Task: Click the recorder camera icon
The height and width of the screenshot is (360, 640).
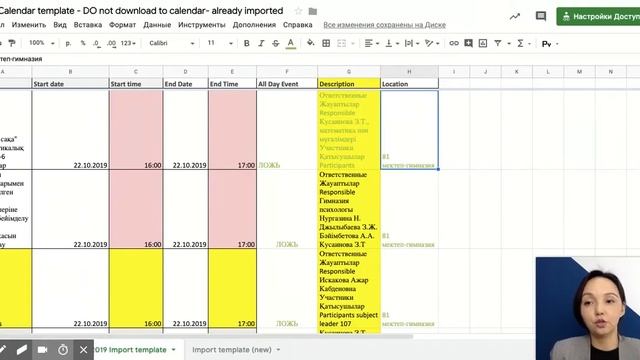Action: click(x=42, y=350)
